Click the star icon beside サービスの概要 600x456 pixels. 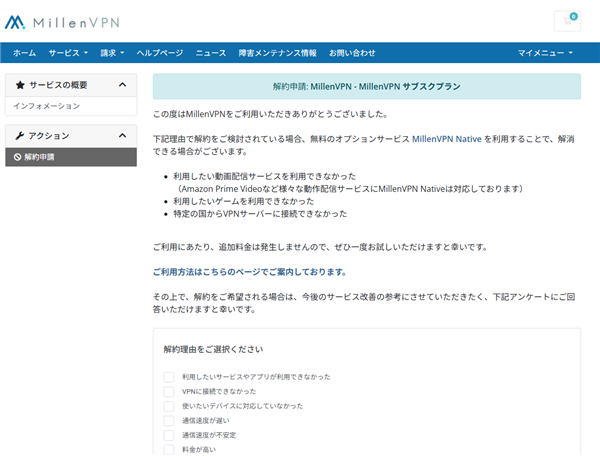pyautogui.click(x=20, y=85)
